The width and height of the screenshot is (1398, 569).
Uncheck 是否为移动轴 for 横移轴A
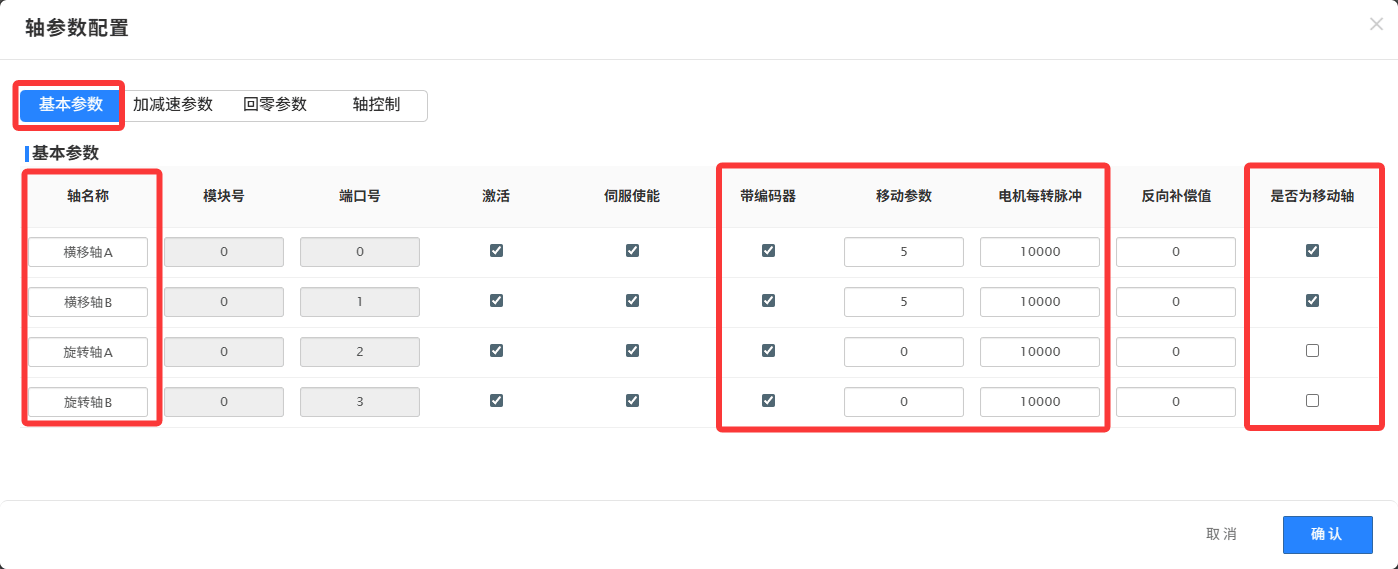coord(1312,251)
